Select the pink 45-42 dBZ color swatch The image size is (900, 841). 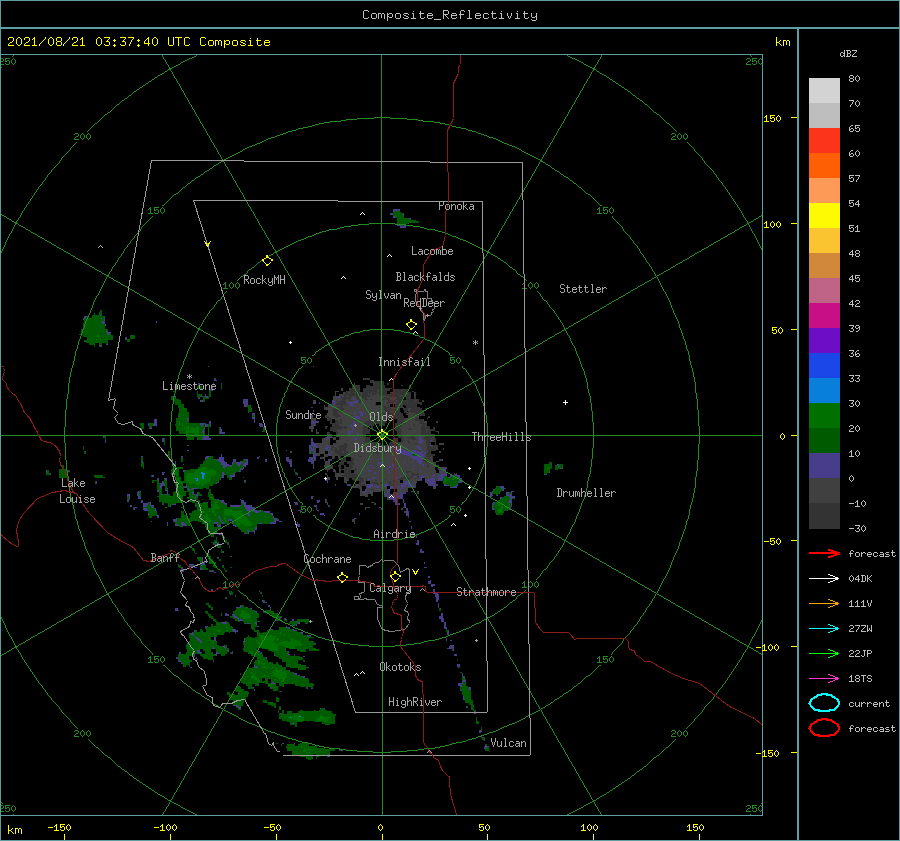point(824,290)
